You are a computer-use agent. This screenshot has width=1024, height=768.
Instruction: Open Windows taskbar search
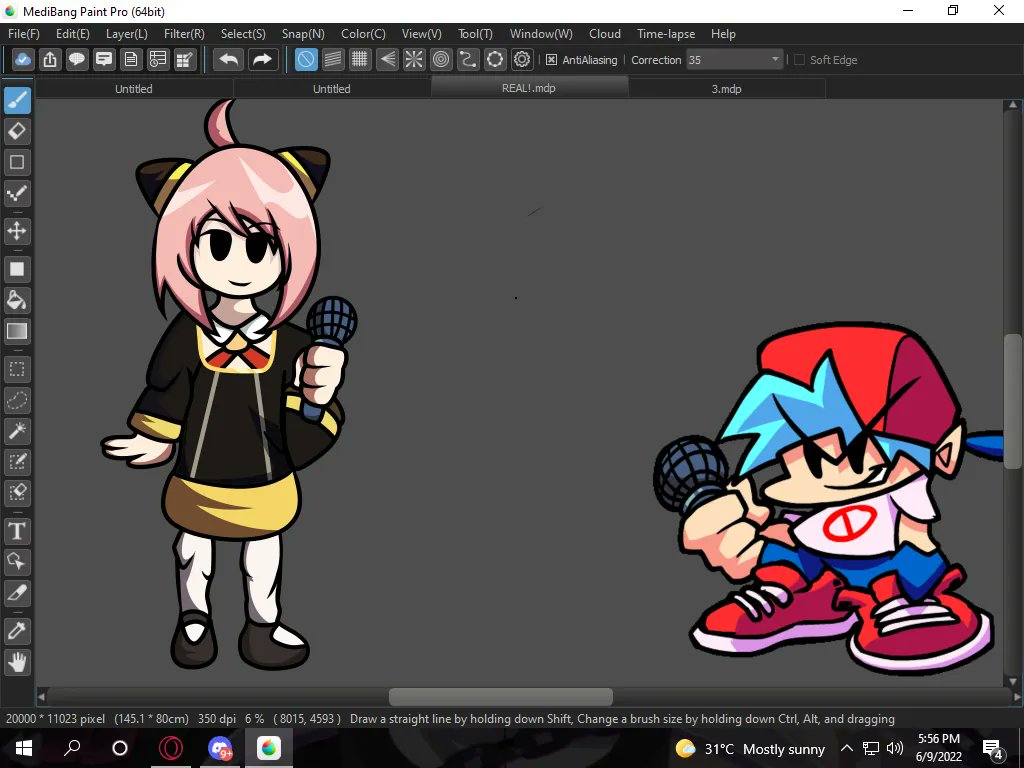(72, 748)
